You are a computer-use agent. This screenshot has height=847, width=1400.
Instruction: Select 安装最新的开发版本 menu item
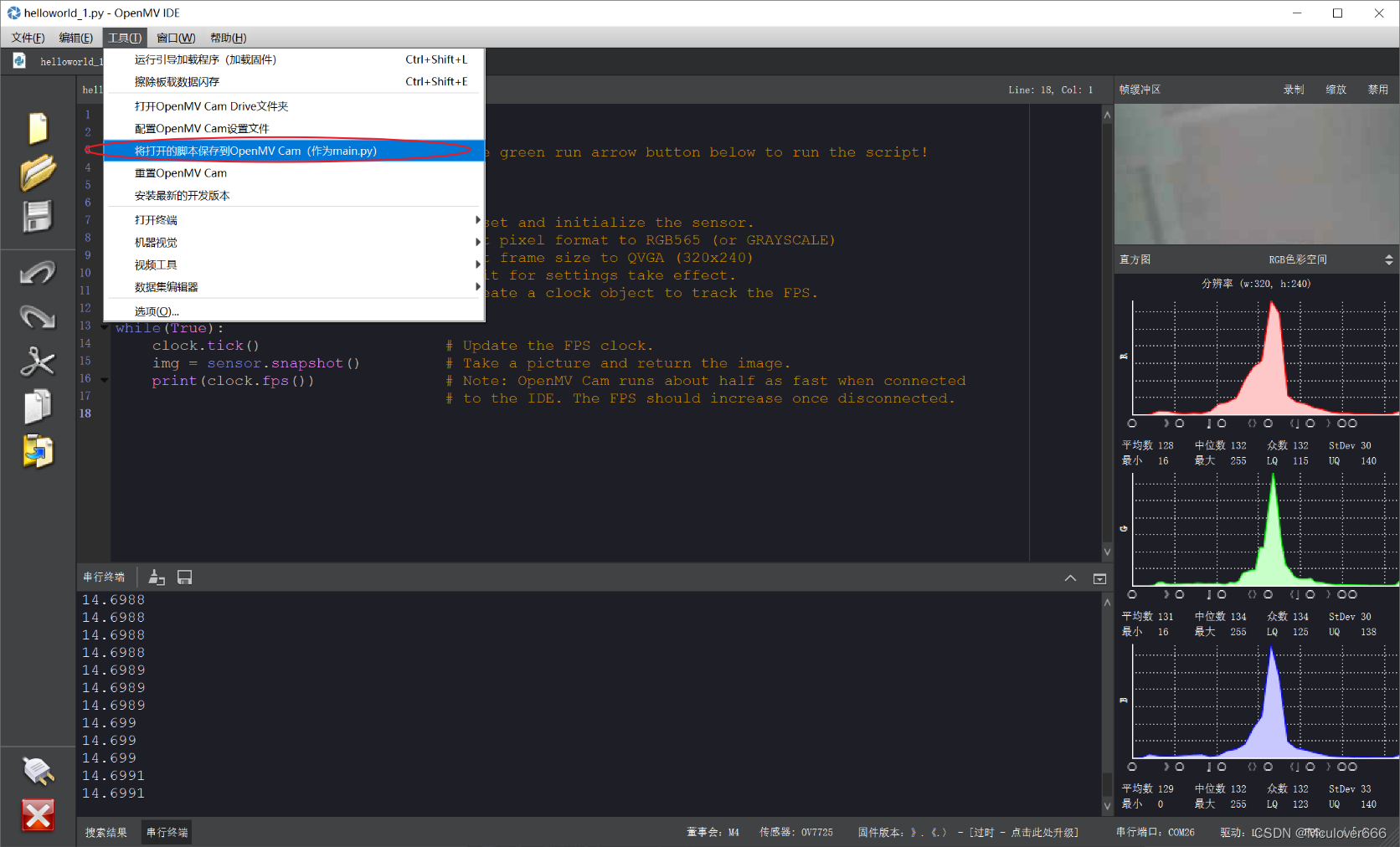point(294,195)
